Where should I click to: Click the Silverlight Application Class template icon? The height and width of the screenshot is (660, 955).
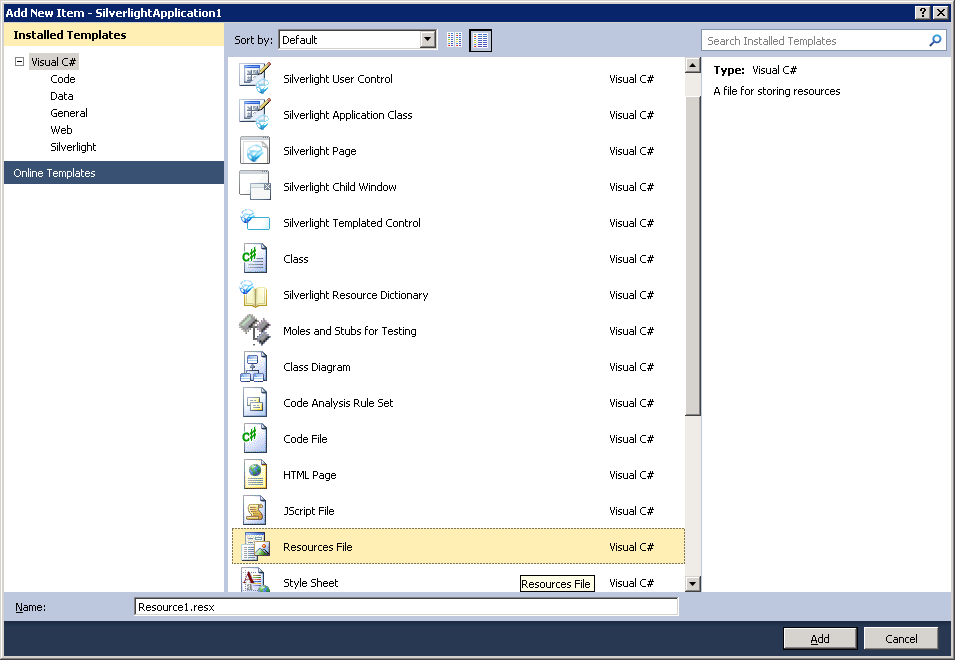pyautogui.click(x=255, y=114)
